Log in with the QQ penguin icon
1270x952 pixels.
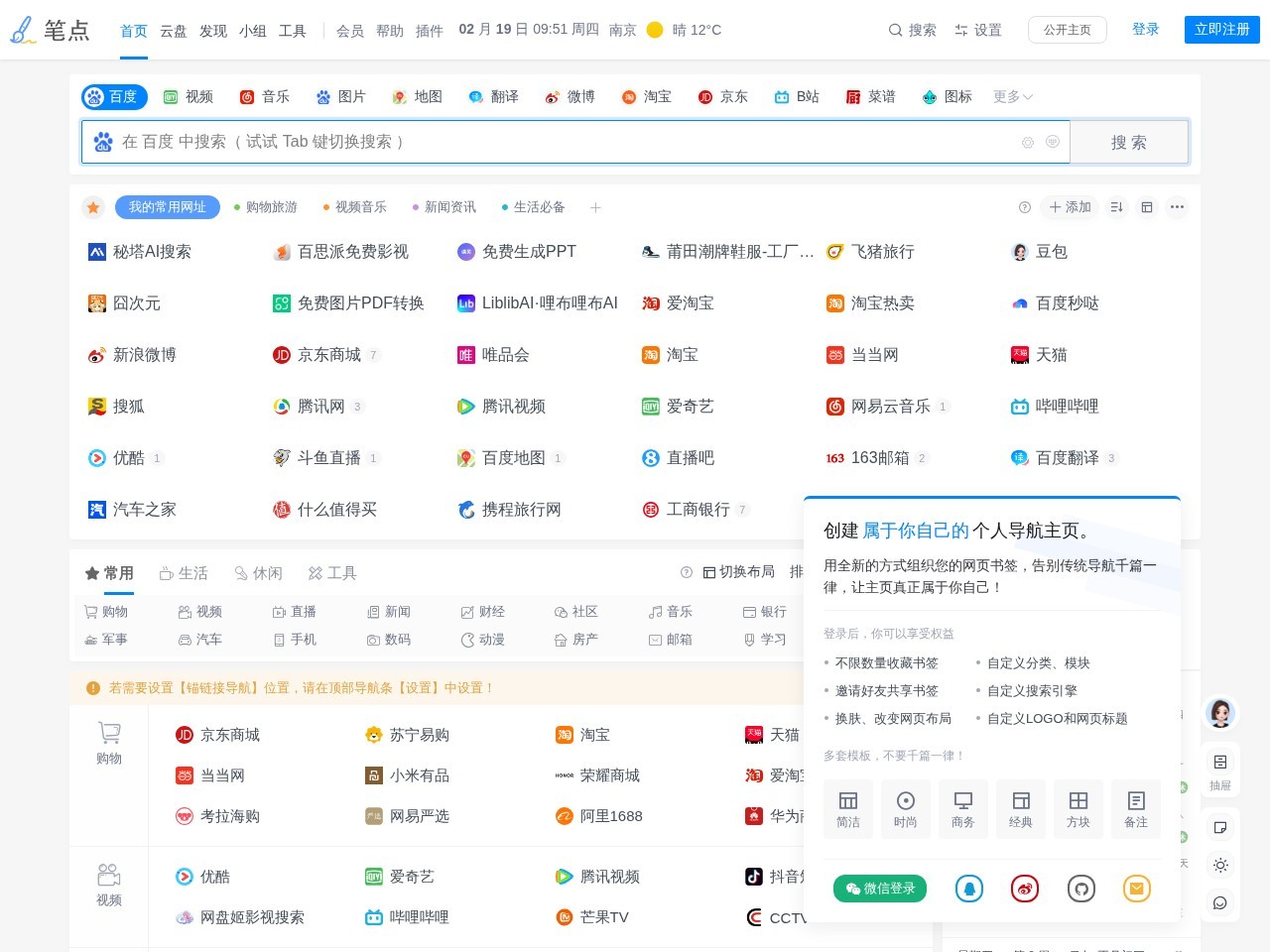tap(969, 889)
